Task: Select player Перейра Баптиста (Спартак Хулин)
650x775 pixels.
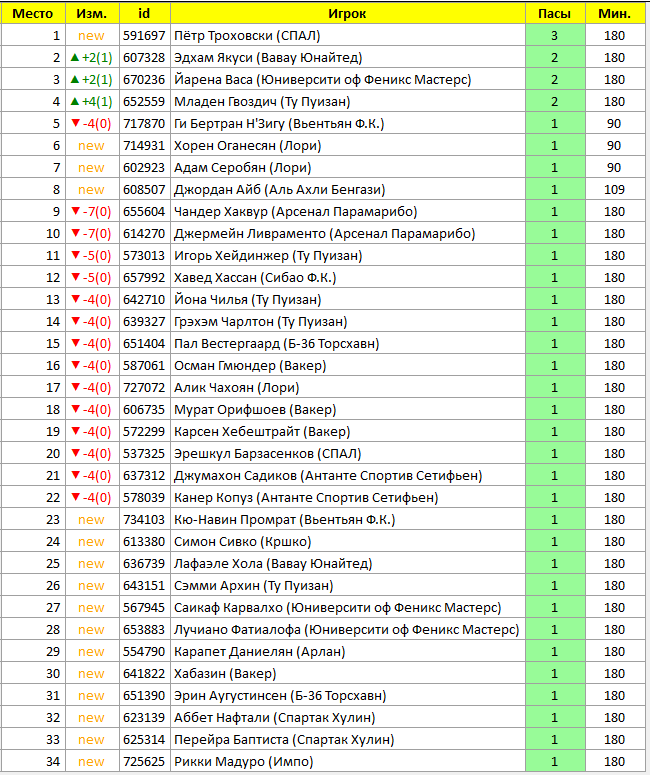Action: coord(284,739)
